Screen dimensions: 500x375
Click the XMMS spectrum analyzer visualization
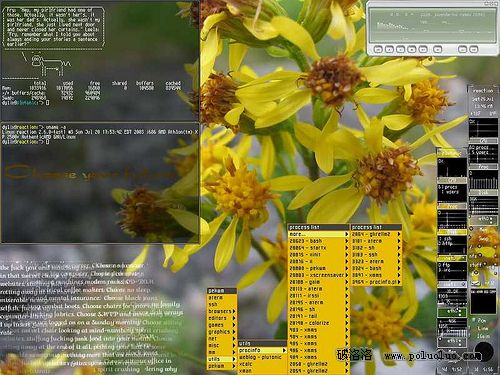pyautogui.click(x=392, y=26)
